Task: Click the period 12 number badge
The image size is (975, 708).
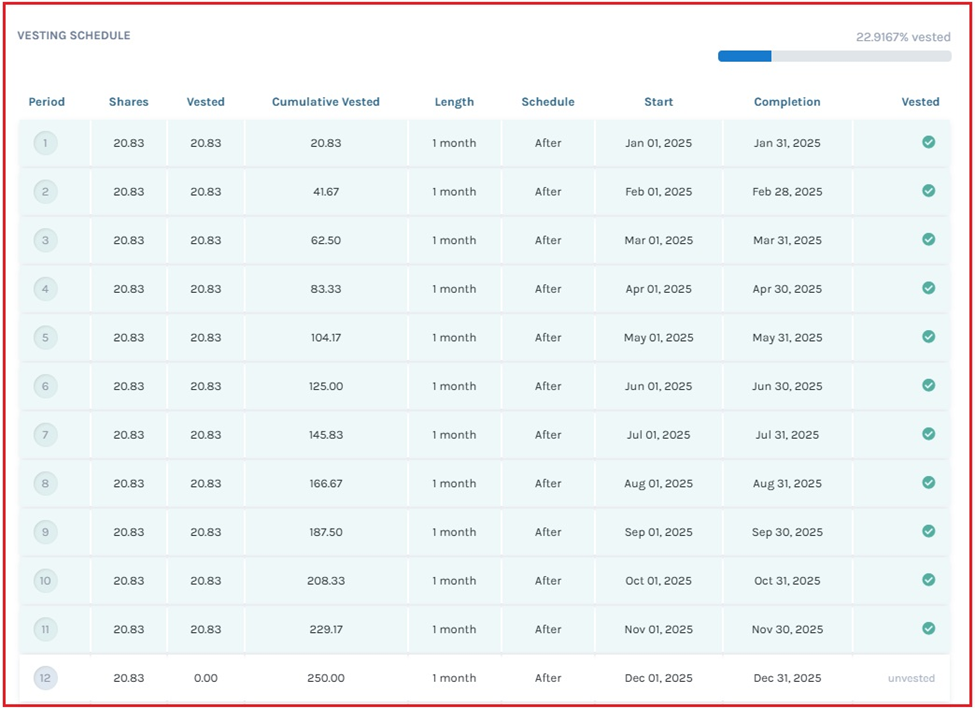Action: 45,678
